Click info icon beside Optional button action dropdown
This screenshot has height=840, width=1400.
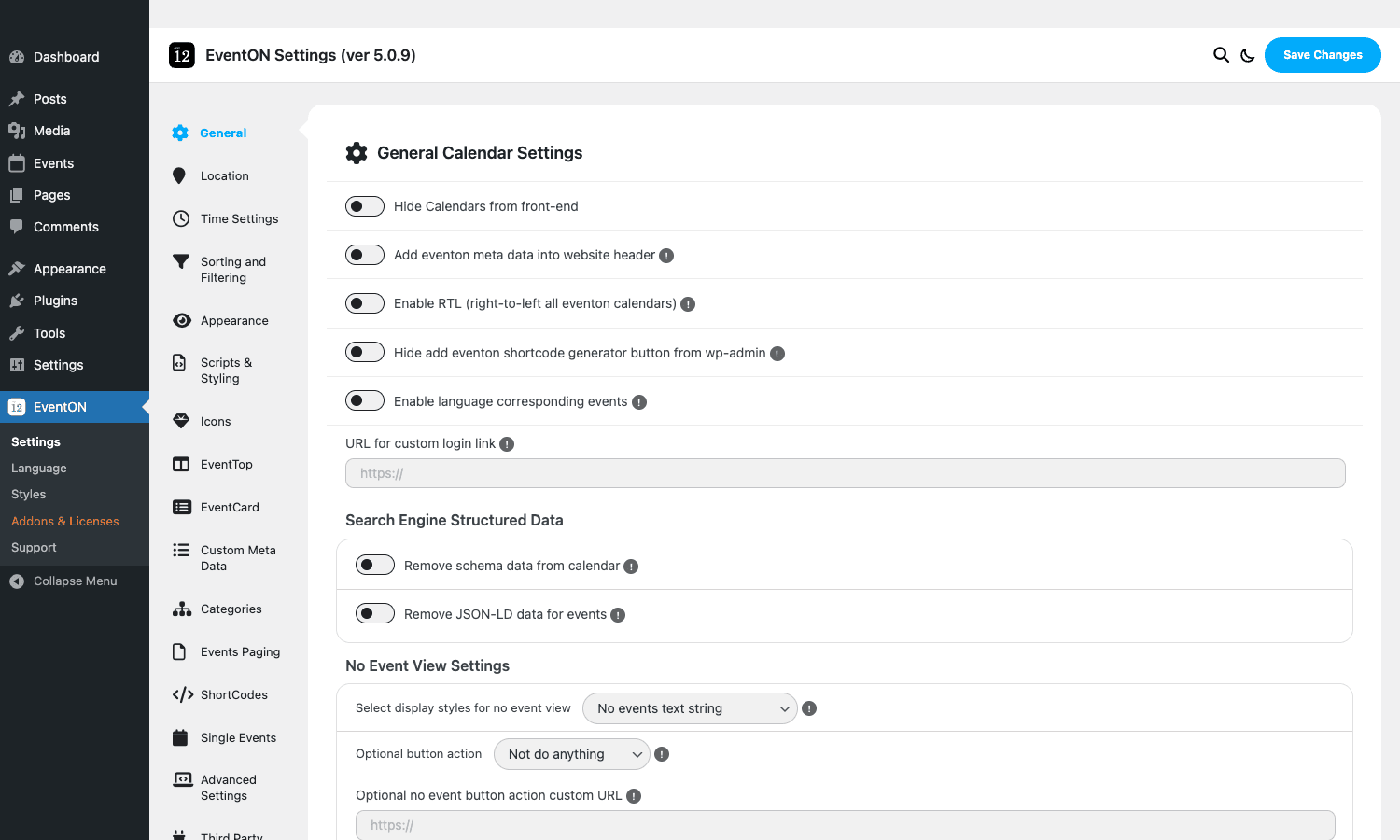coord(662,754)
